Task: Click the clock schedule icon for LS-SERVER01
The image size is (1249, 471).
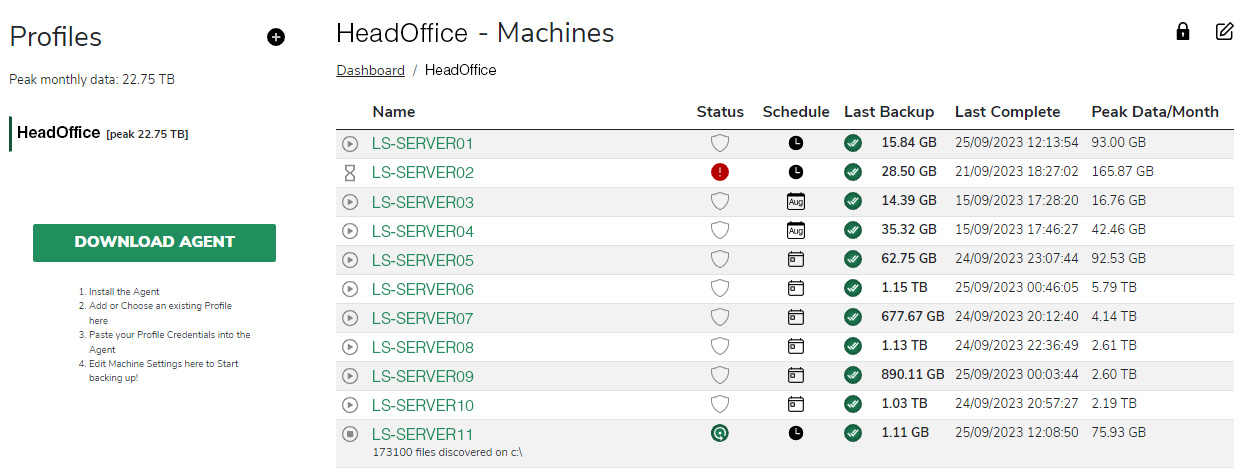Action: [x=796, y=144]
